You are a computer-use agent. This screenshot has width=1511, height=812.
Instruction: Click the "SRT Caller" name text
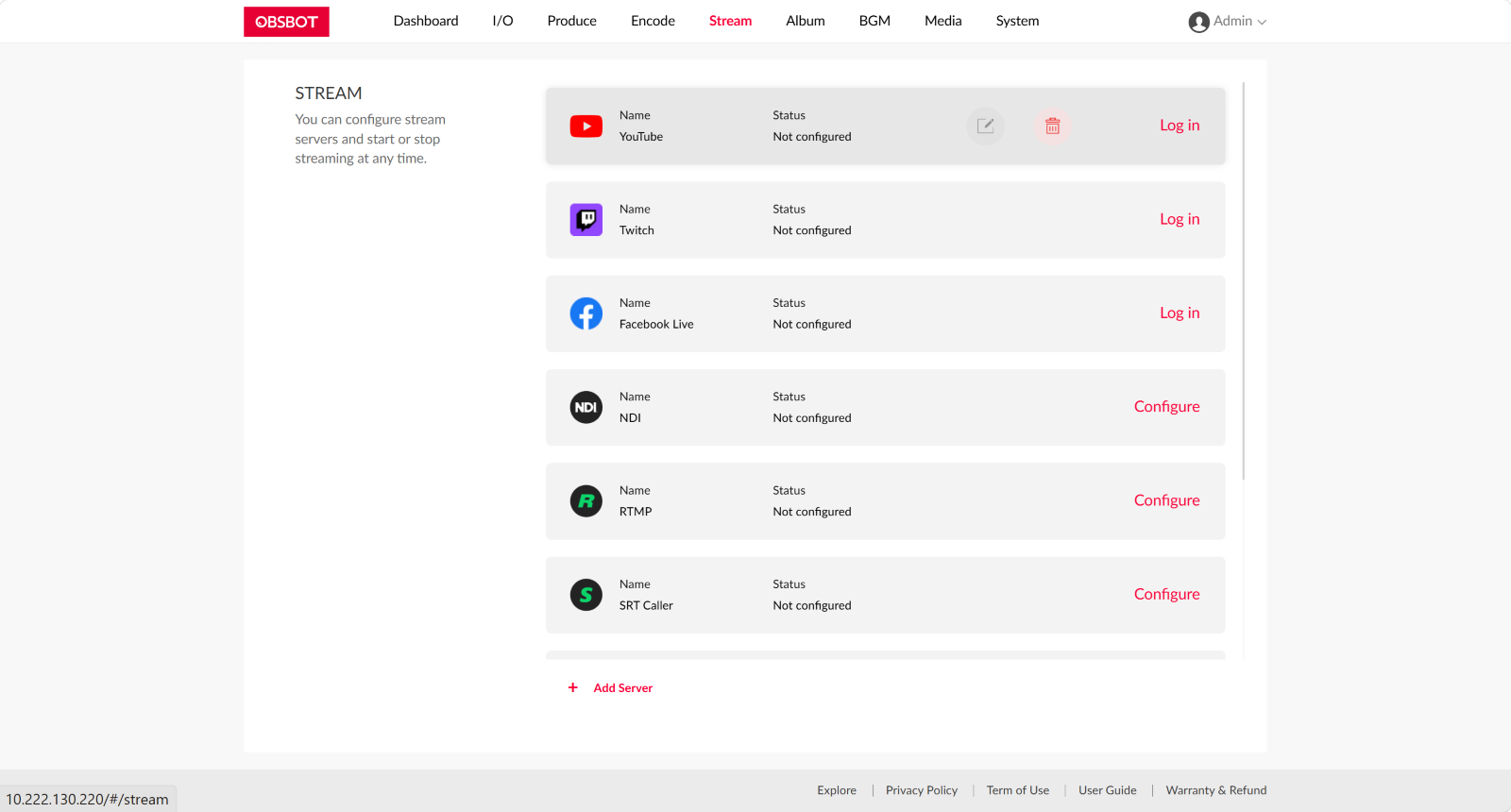click(x=646, y=605)
